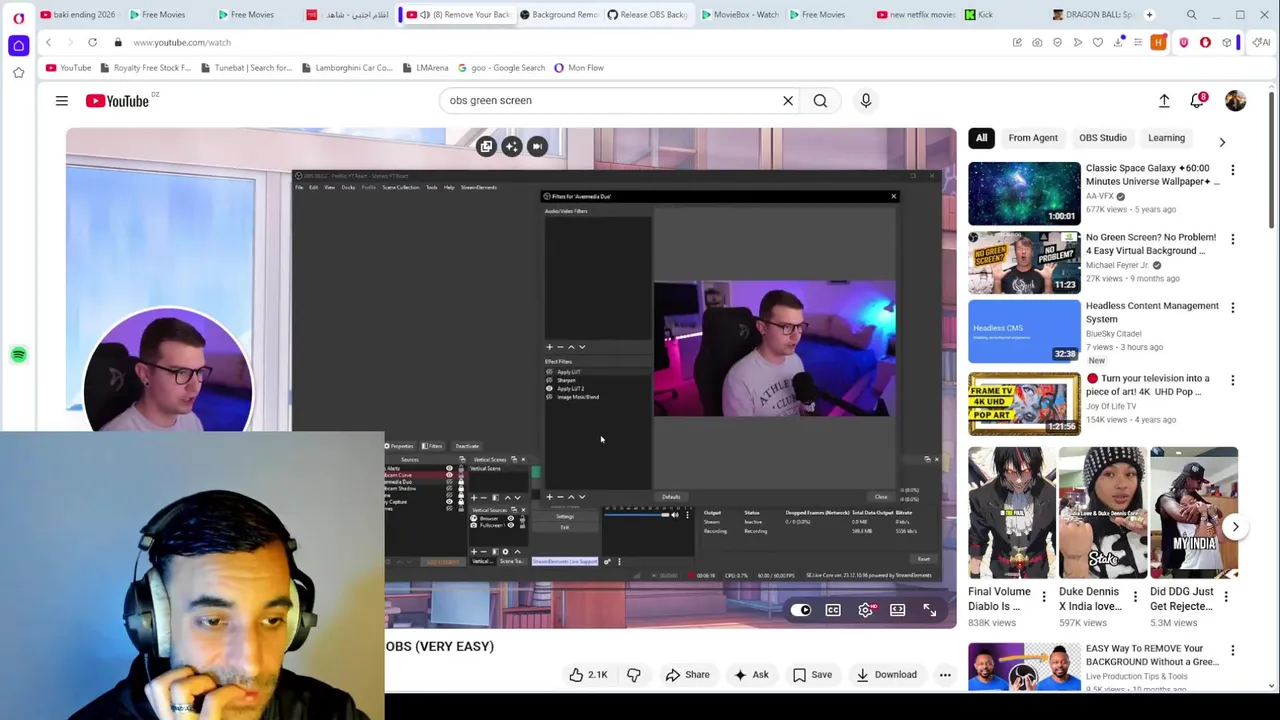Open the account avatar menu

tap(1236, 100)
